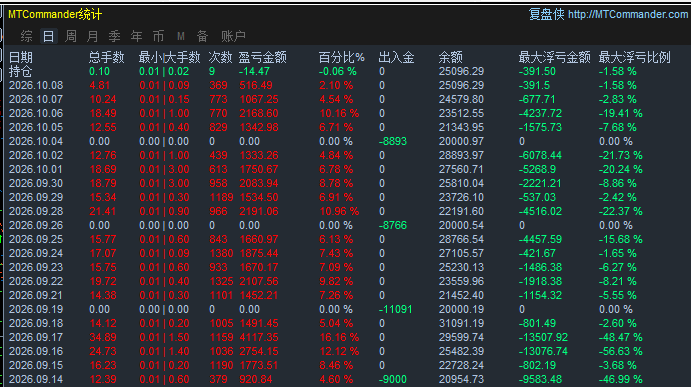The height and width of the screenshot is (387, 691).
Task: Click the 最大浮亏比例 column header
Action: tap(635, 57)
